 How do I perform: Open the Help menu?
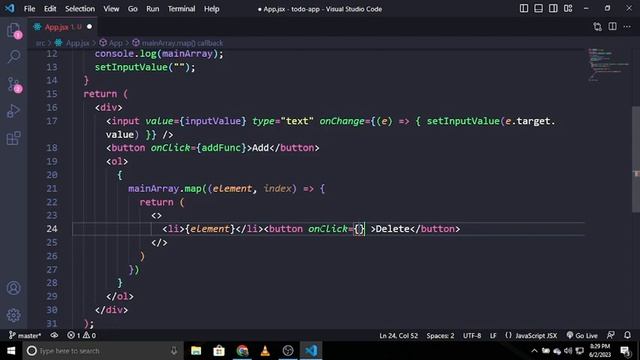[x=211, y=9]
